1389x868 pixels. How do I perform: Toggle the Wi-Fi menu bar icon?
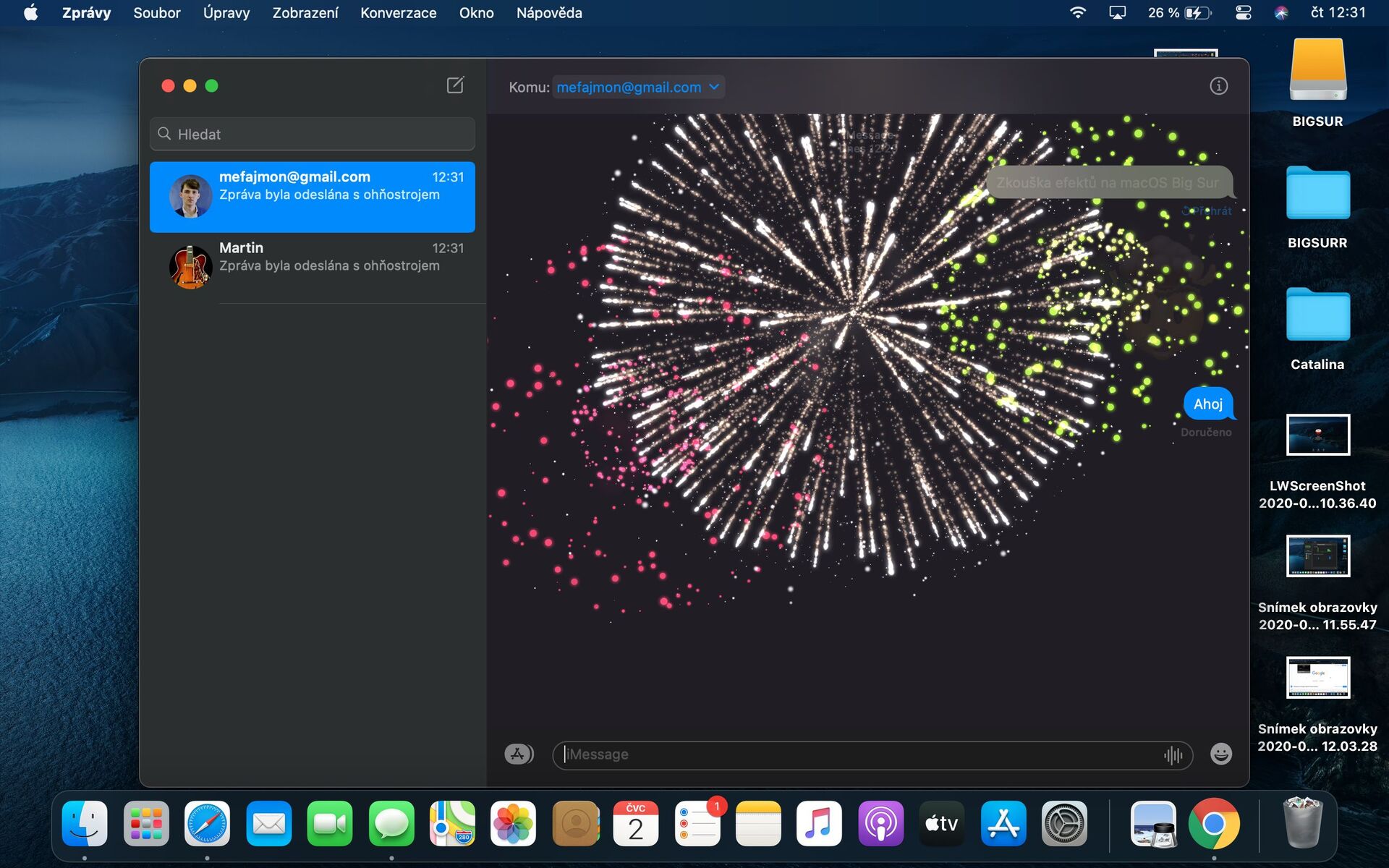1078,12
